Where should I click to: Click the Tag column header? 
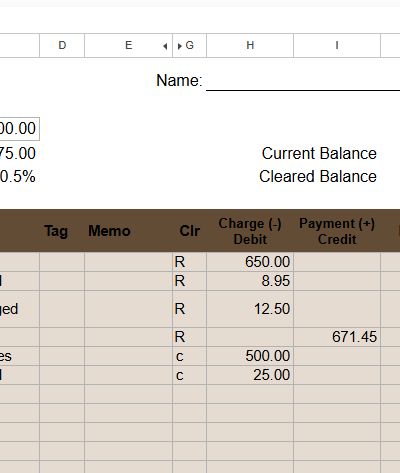click(56, 231)
